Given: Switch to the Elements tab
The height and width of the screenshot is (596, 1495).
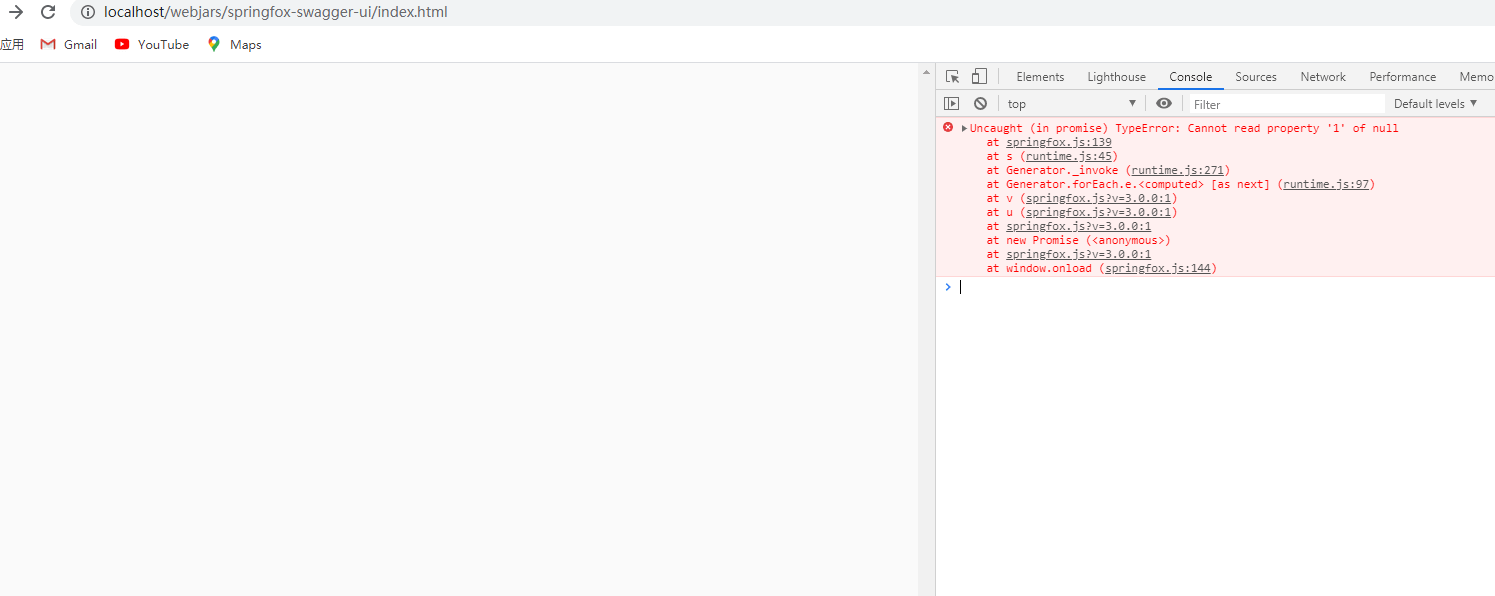Looking at the screenshot, I should [1040, 77].
